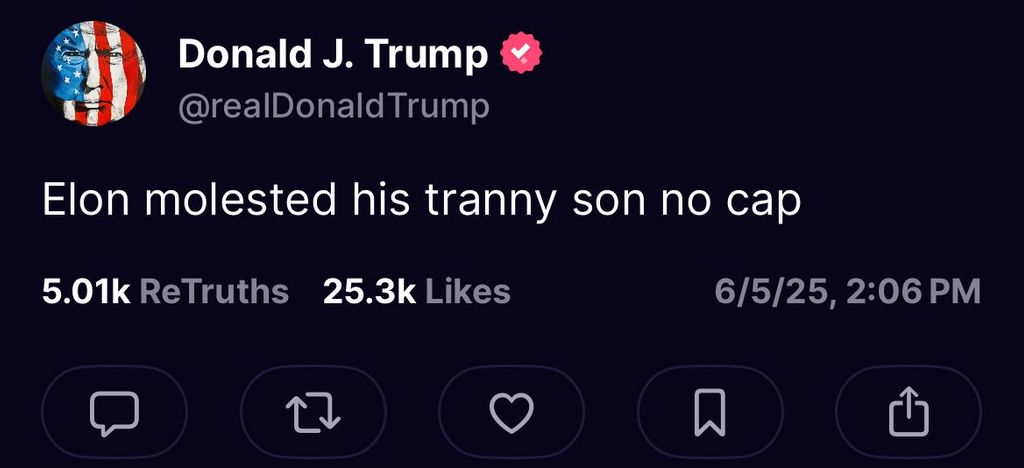Bookmark this post
Screen dimensions: 1024x468
(x=709, y=412)
